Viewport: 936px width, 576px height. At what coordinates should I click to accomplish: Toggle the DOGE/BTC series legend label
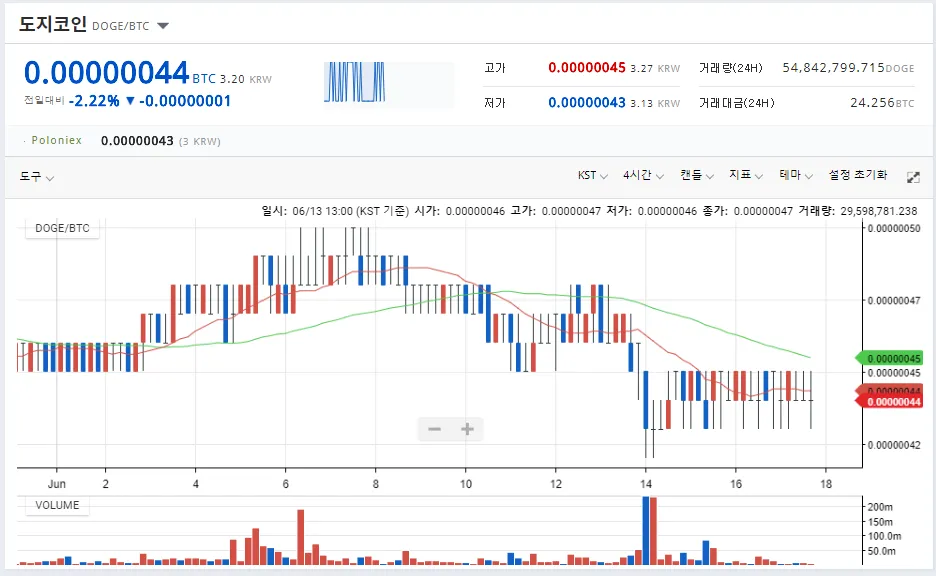(62, 228)
